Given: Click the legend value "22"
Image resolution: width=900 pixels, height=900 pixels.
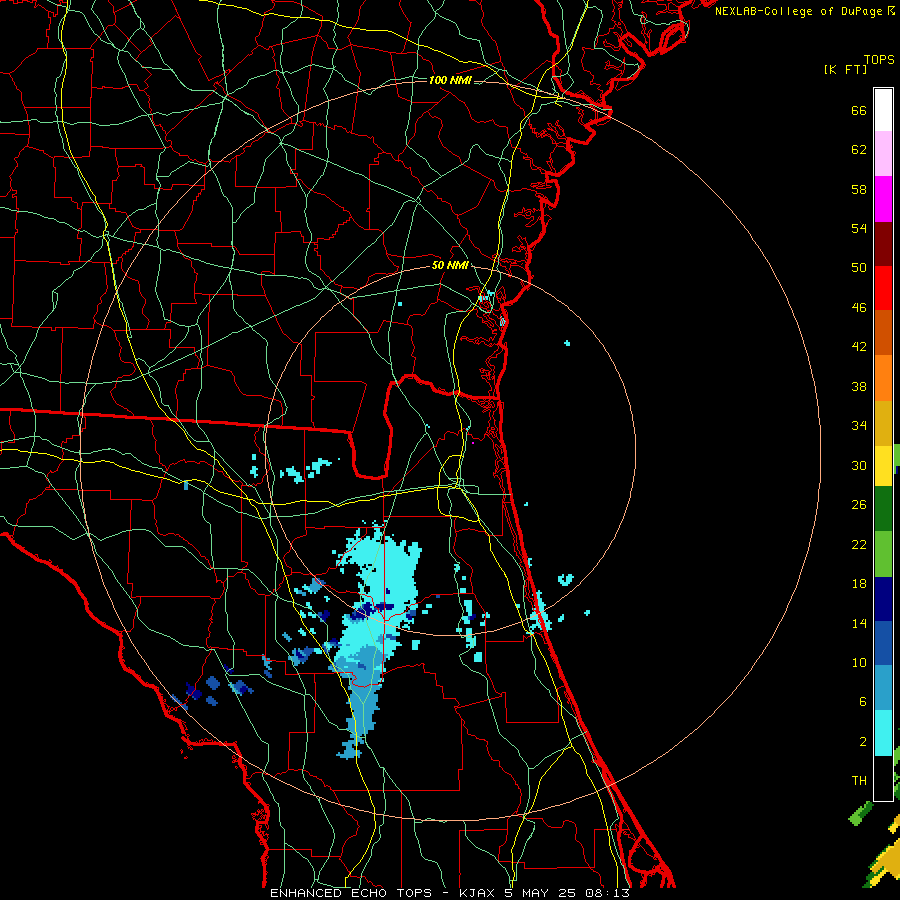Looking at the screenshot, I should [859, 544].
